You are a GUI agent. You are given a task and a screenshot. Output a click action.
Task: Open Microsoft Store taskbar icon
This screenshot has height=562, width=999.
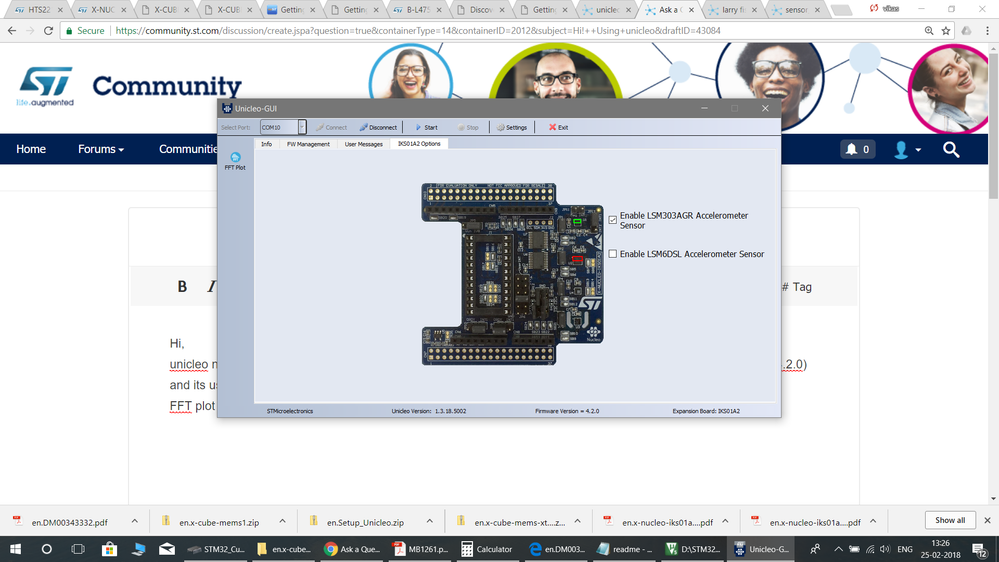click(109, 549)
